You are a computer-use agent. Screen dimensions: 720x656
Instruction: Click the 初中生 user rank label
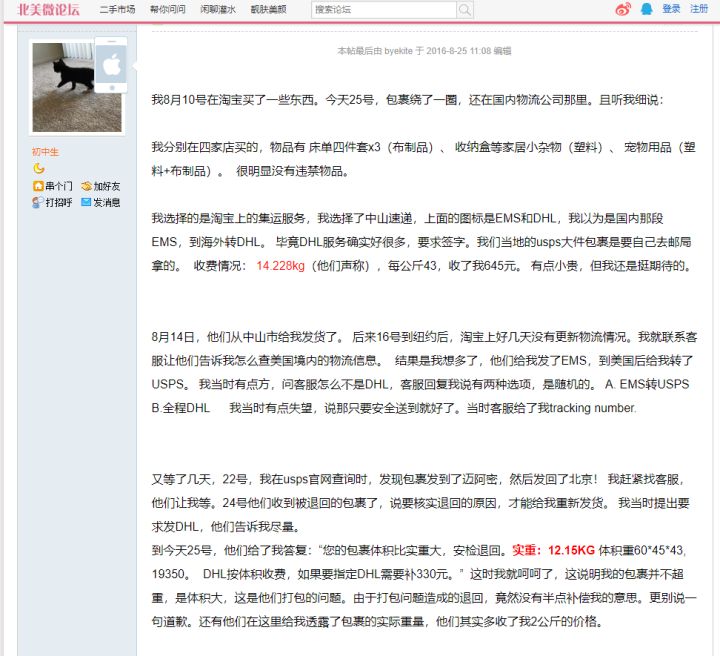tap(45, 152)
